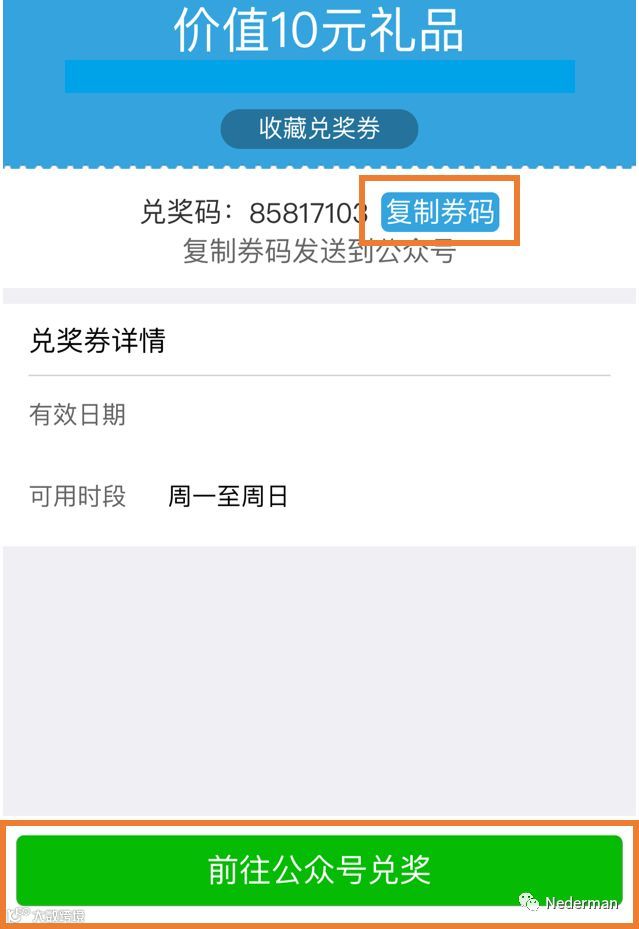Open the 兑奖券详情 section header
639x929 pixels.
(98, 341)
